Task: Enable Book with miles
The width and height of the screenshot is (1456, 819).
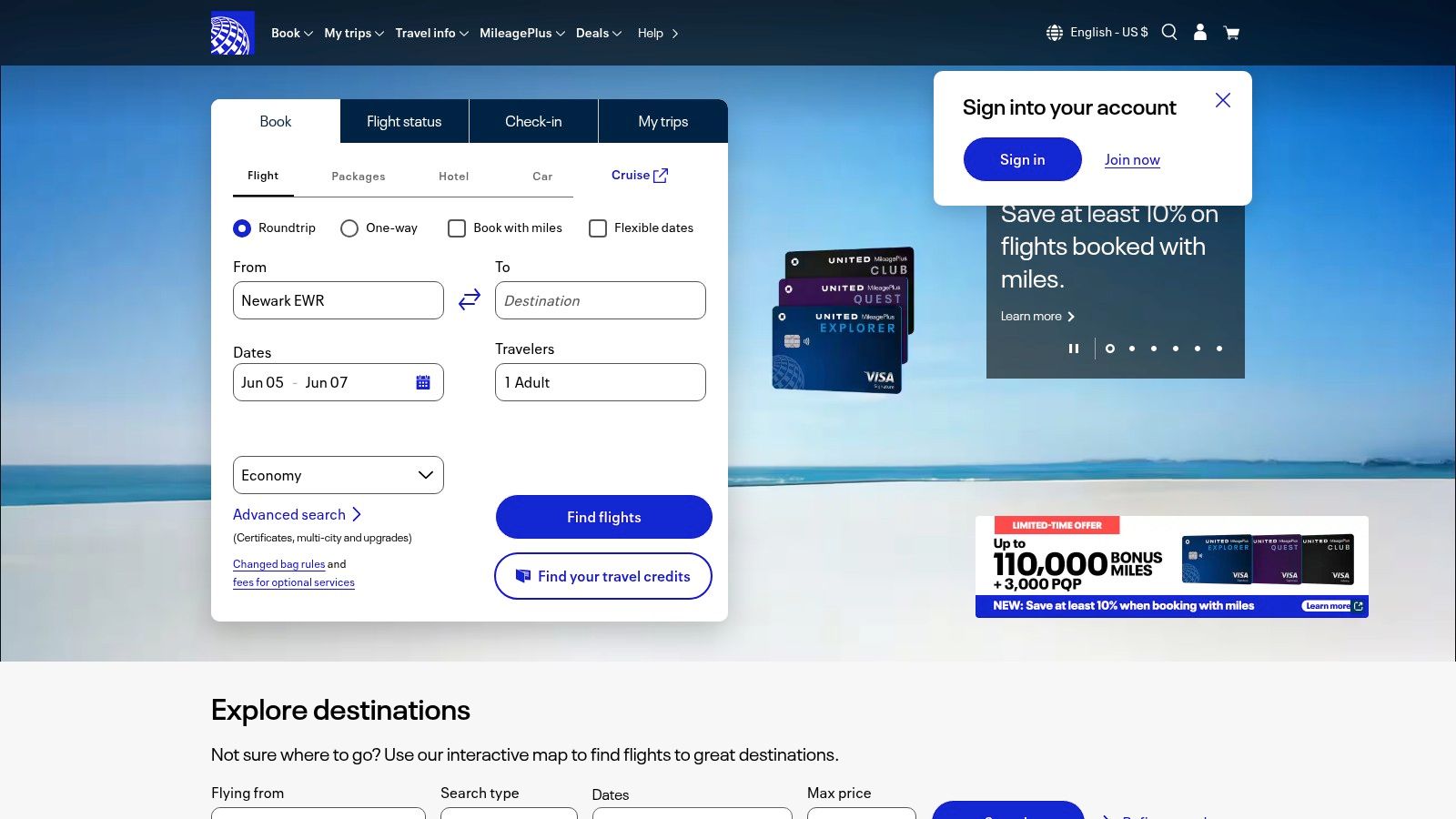Action: (457, 228)
